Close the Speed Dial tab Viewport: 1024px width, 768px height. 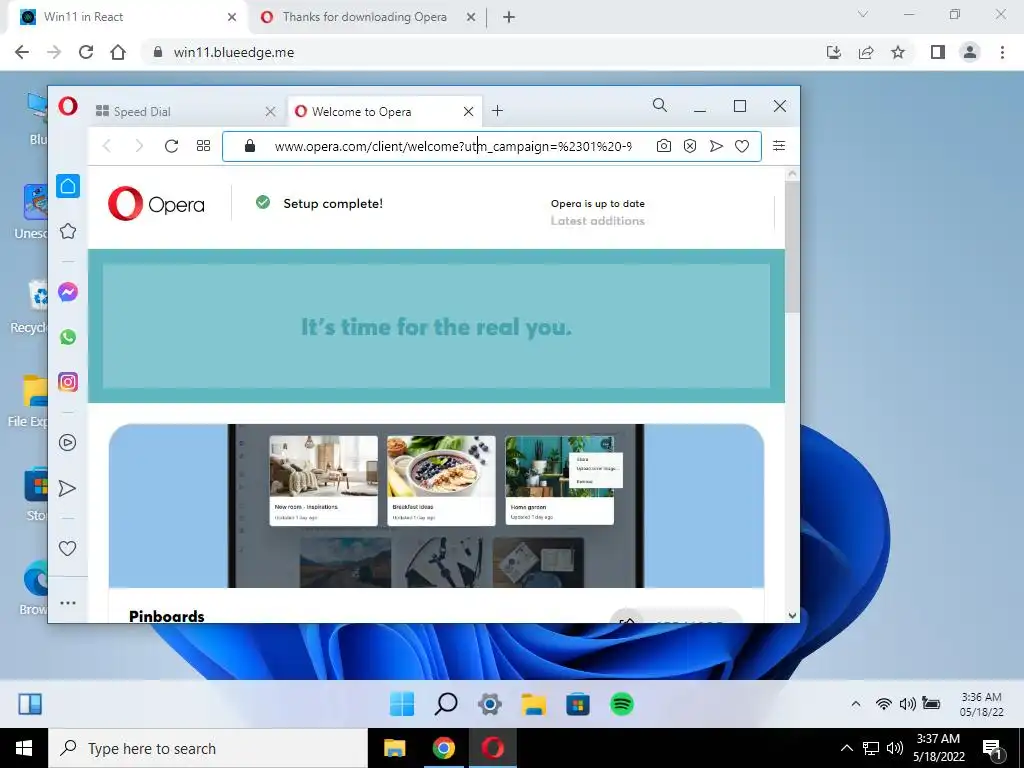270,112
